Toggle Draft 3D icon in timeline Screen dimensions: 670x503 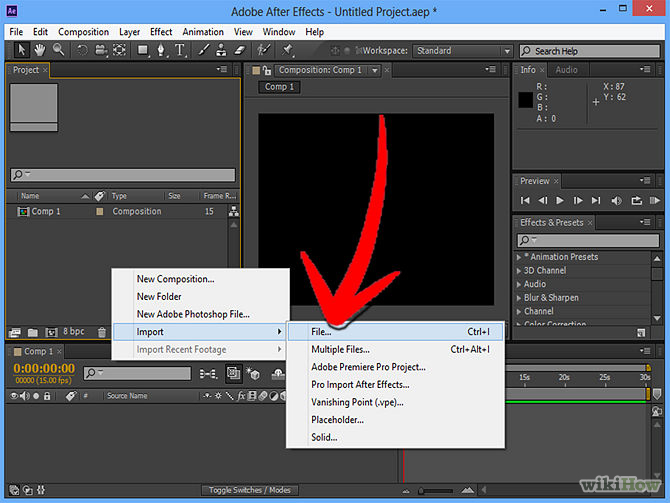point(253,374)
